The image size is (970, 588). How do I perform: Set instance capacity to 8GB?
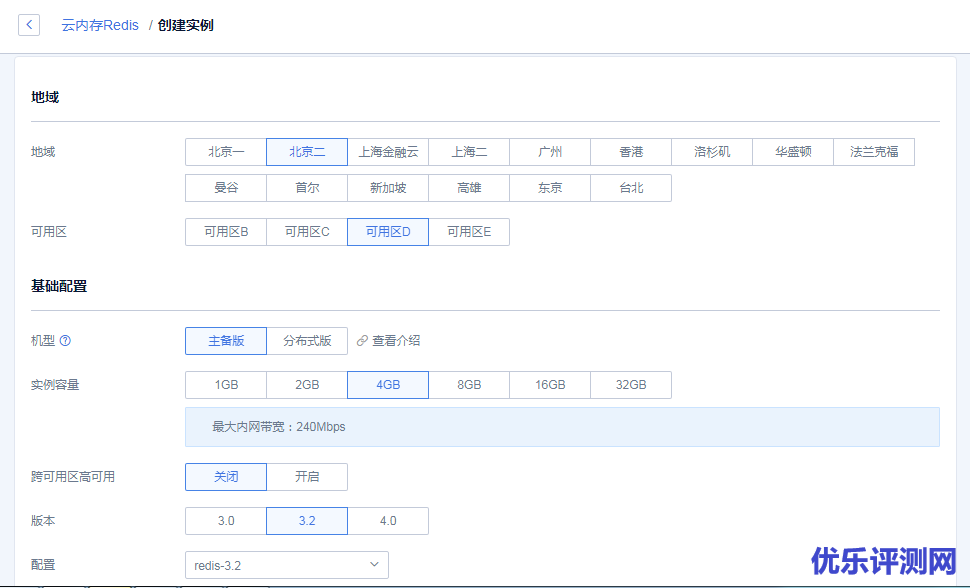pyautogui.click(x=469, y=385)
